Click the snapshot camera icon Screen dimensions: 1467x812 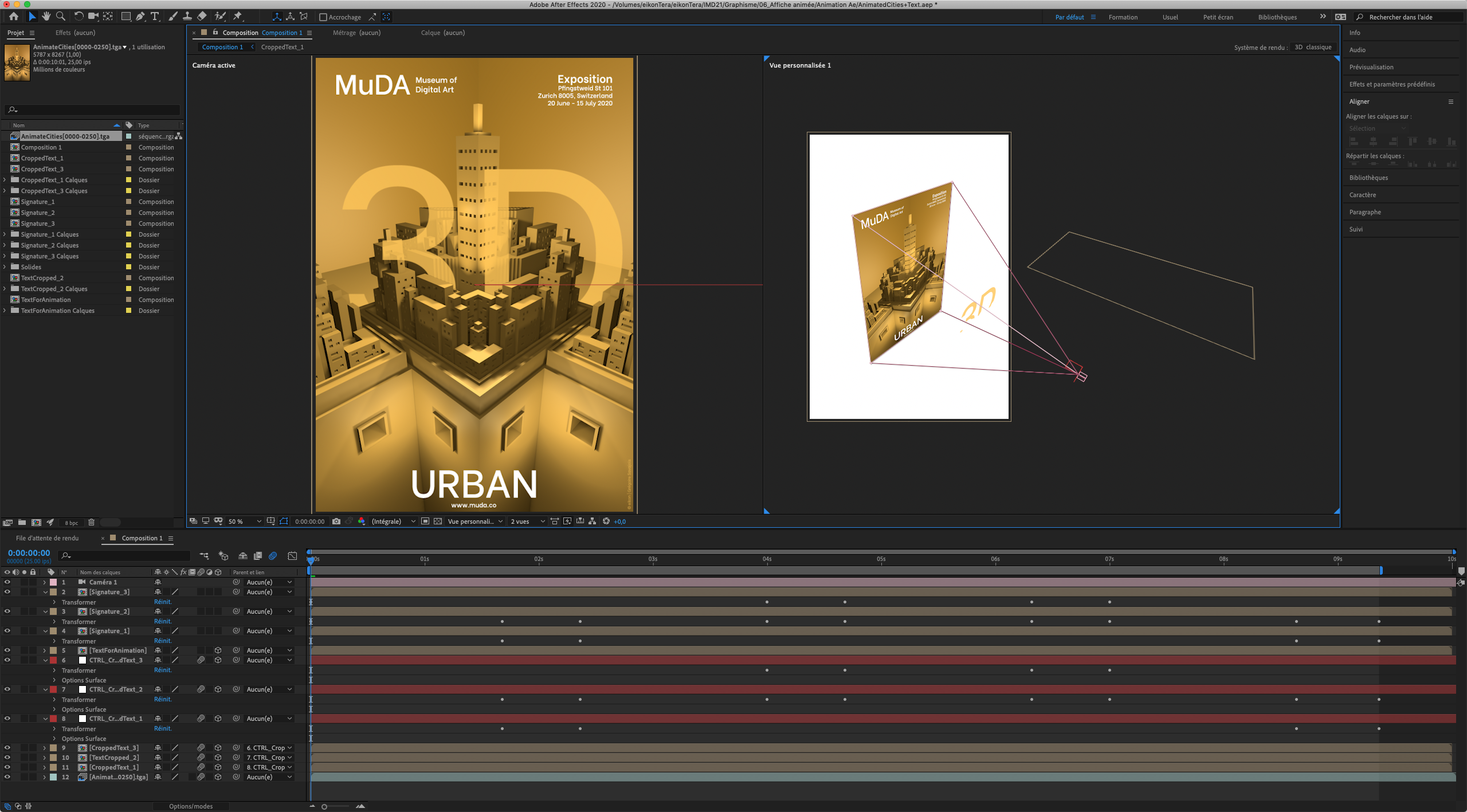point(336,521)
